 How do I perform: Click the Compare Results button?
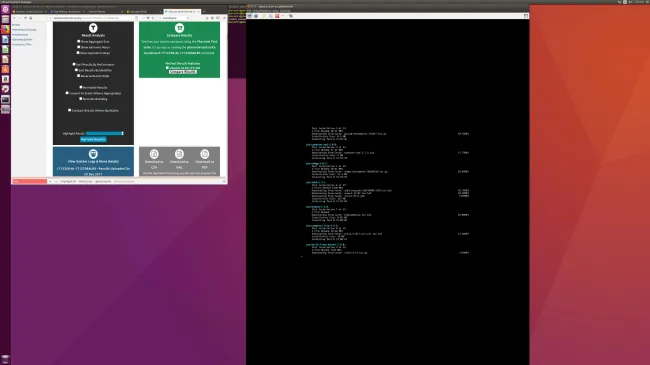tap(182, 72)
